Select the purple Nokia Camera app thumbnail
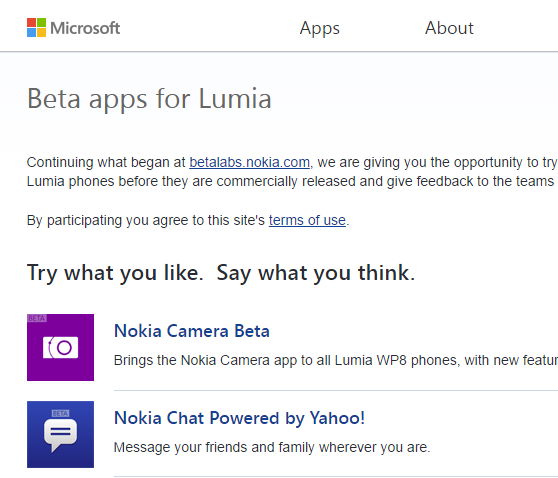The height and width of the screenshot is (478, 558). point(60,347)
